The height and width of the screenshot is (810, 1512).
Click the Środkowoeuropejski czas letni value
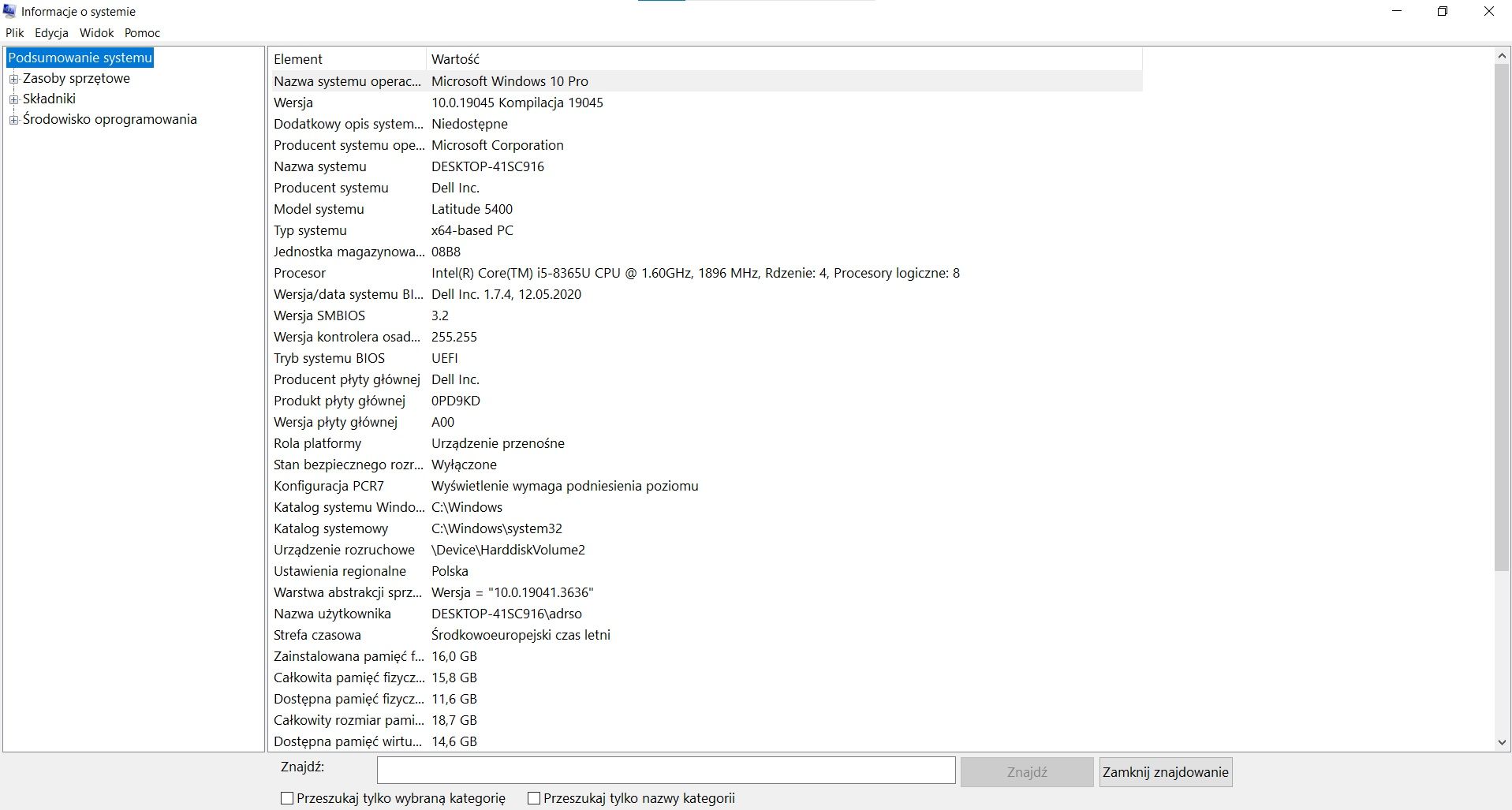point(521,635)
